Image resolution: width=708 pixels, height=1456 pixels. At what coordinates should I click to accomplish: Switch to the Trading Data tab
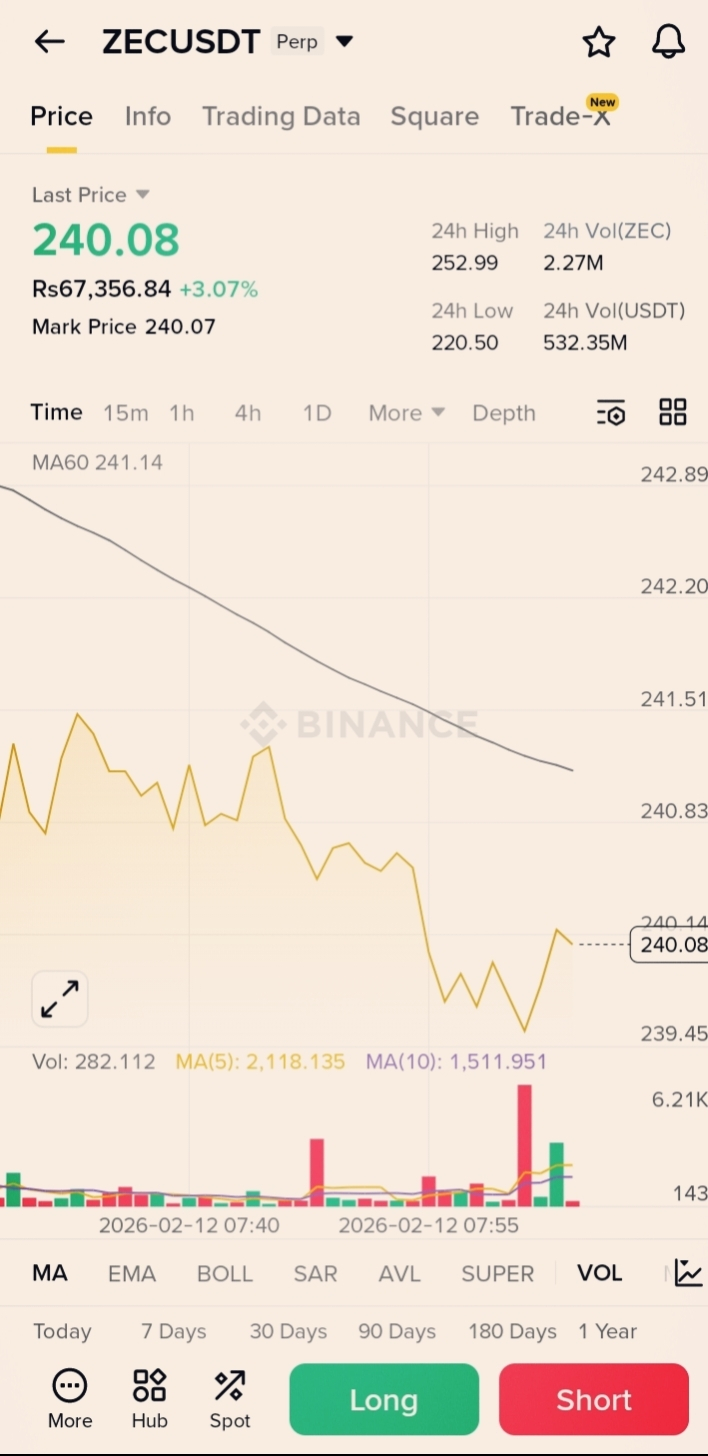pyautogui.click(x=281, y=117)
